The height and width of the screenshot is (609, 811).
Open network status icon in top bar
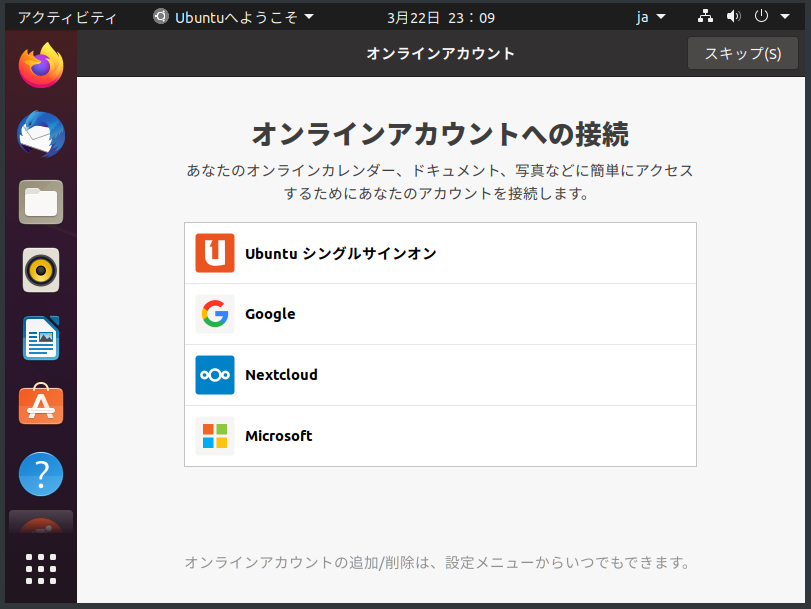click(705, 17)
